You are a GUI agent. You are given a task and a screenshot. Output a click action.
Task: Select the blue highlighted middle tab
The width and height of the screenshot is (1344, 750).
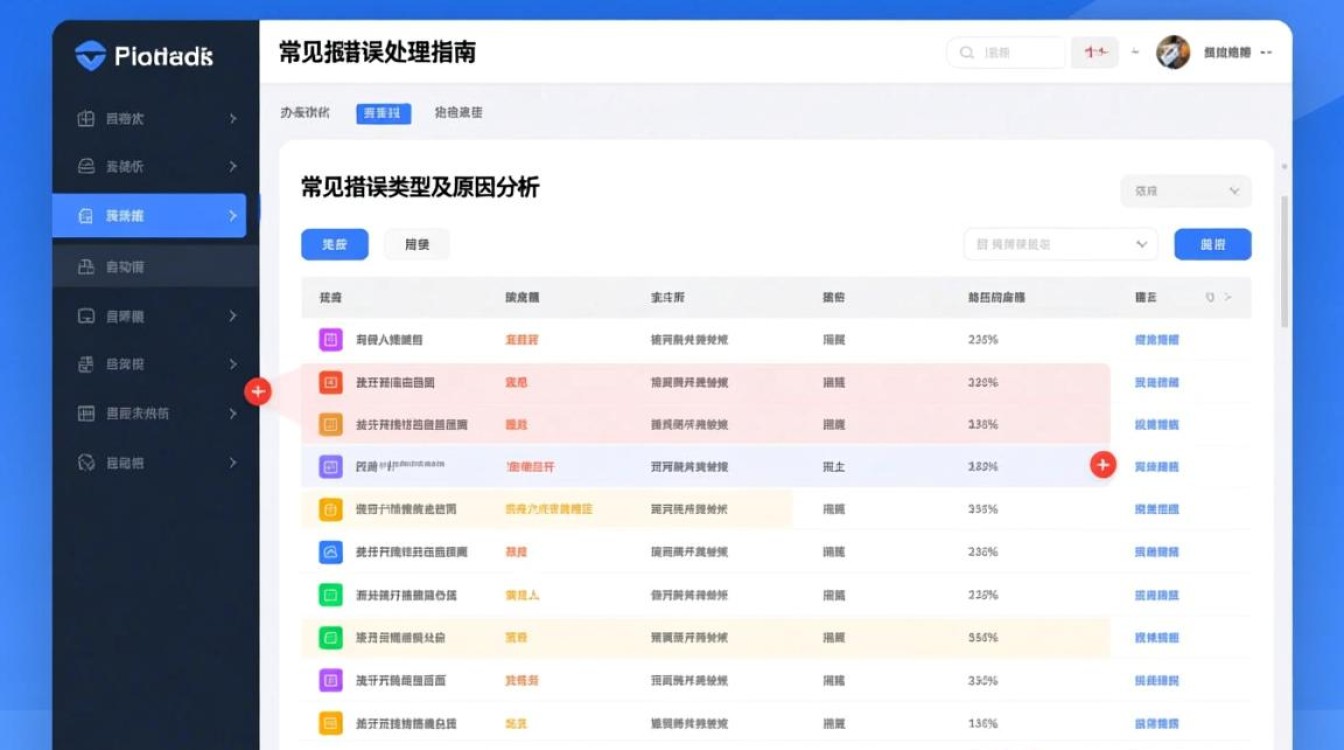pyautogui.click(x=384, y=113)
